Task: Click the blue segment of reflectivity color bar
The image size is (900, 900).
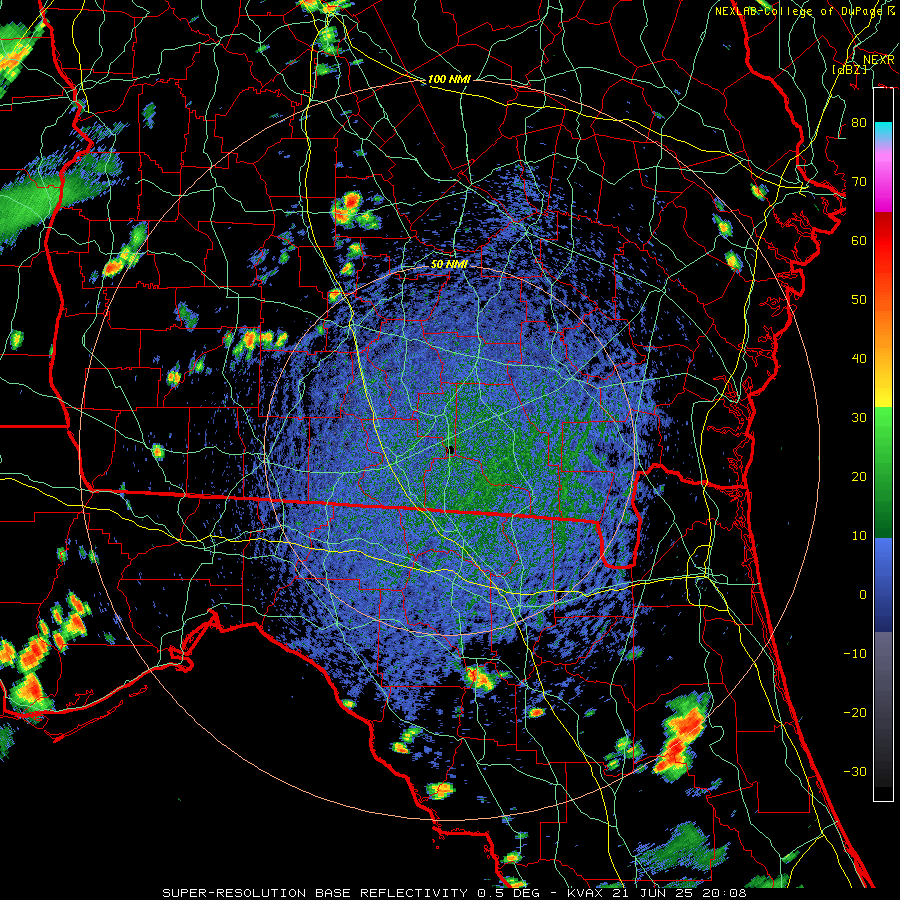Action: coord(883,584)
